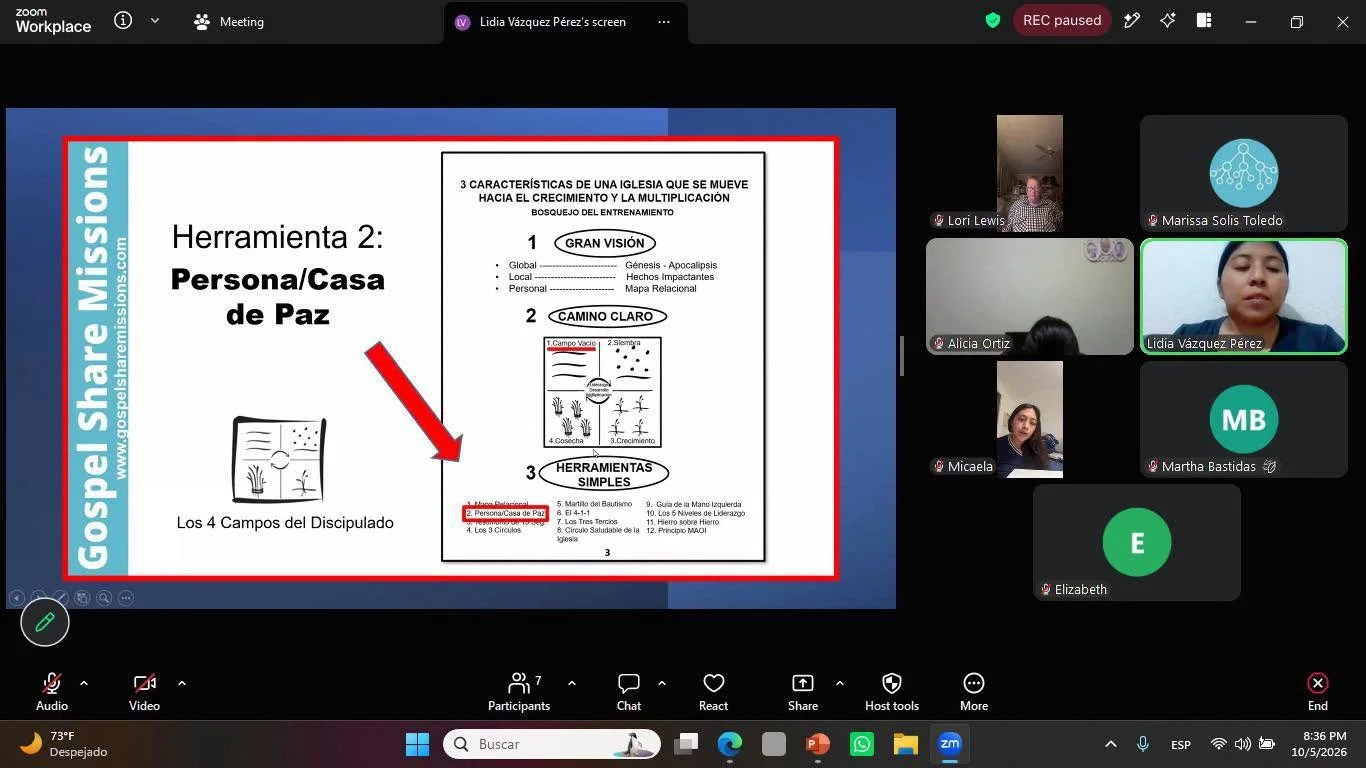Open the Chat panel
The width and height of the screenshot is (1366, 768).
point(629,684)
